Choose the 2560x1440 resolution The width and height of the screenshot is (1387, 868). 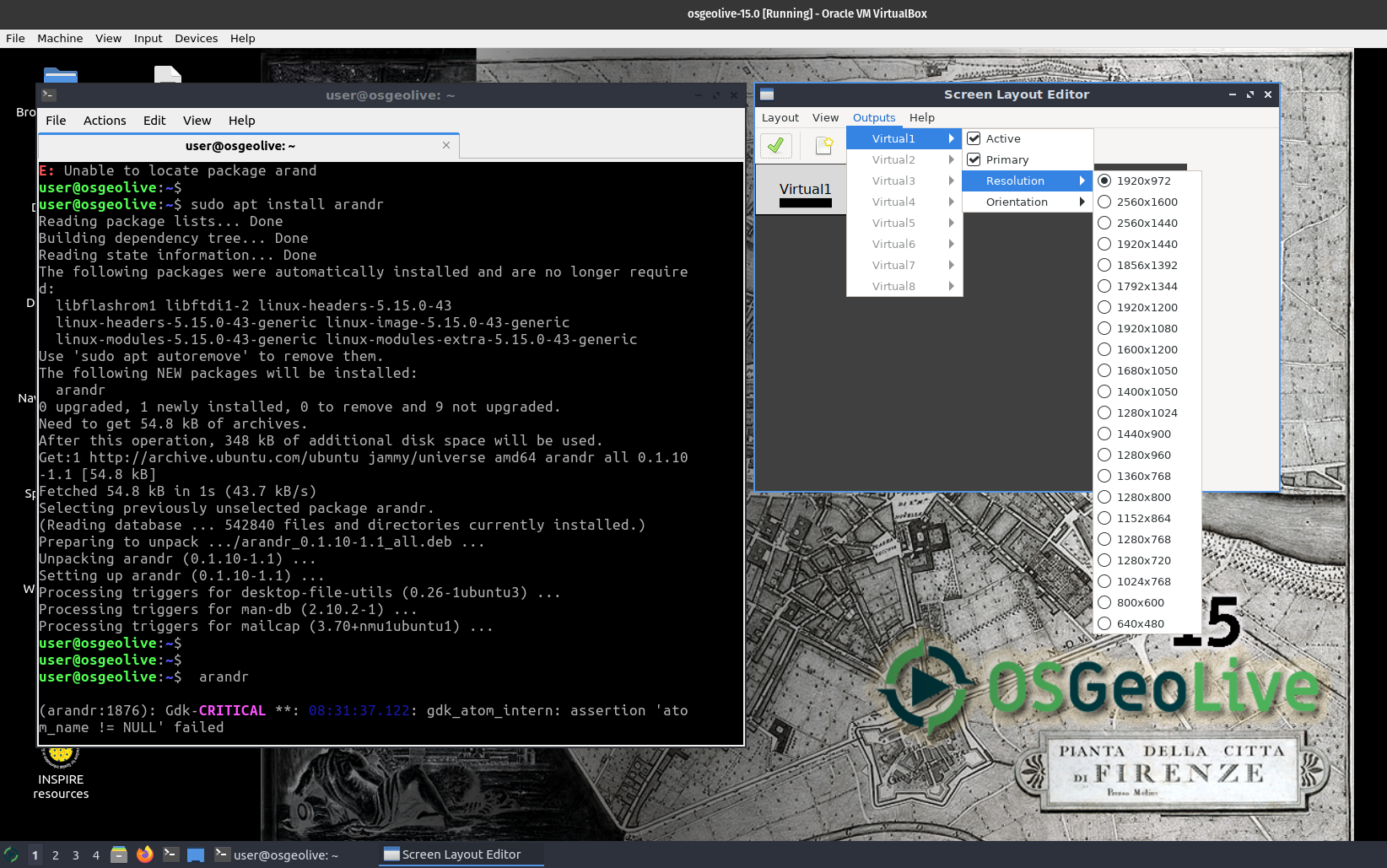click(x=1147, y=223)
